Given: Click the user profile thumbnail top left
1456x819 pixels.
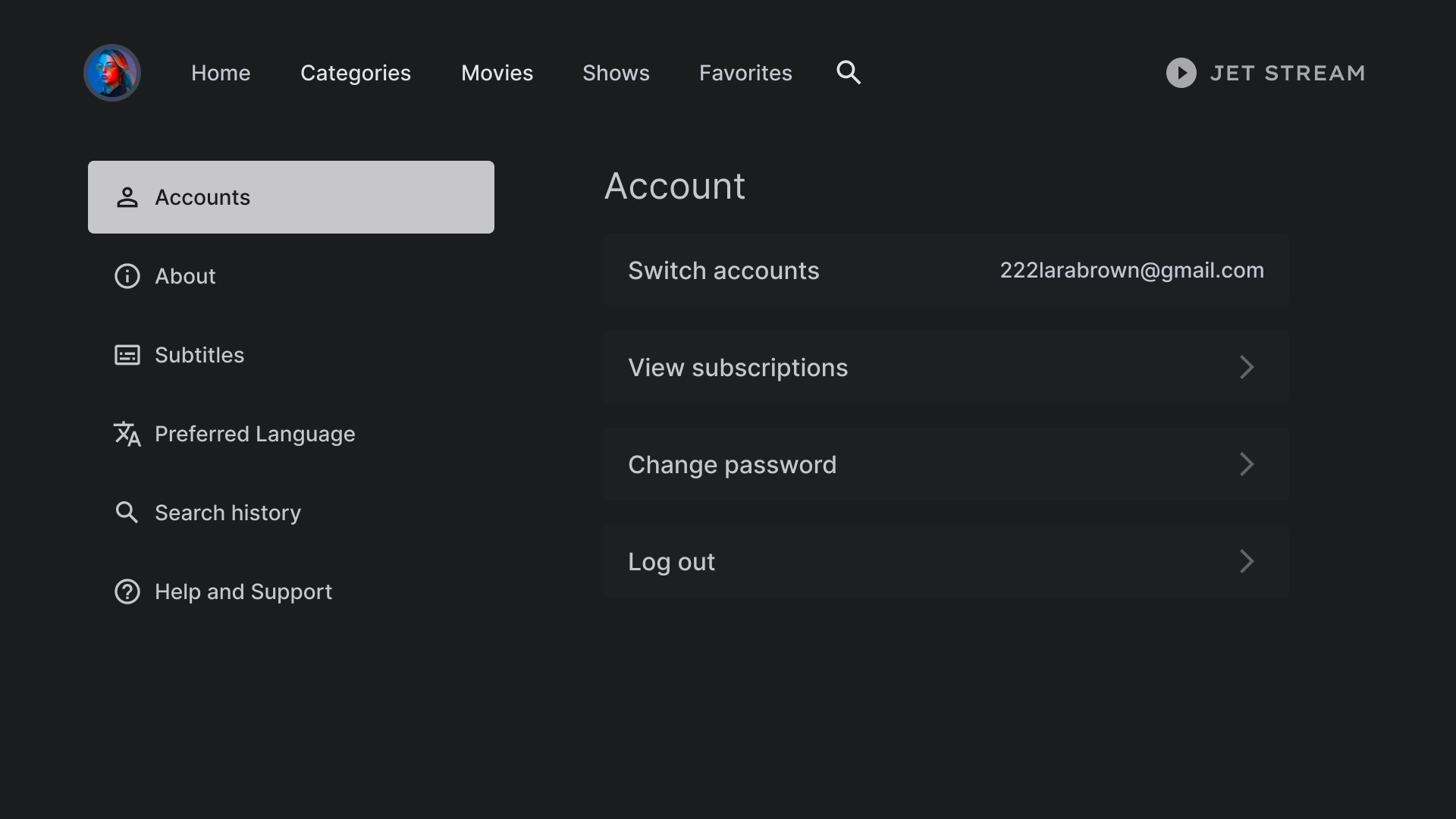Looking at the screenshot, I should [x=112, y=72].
